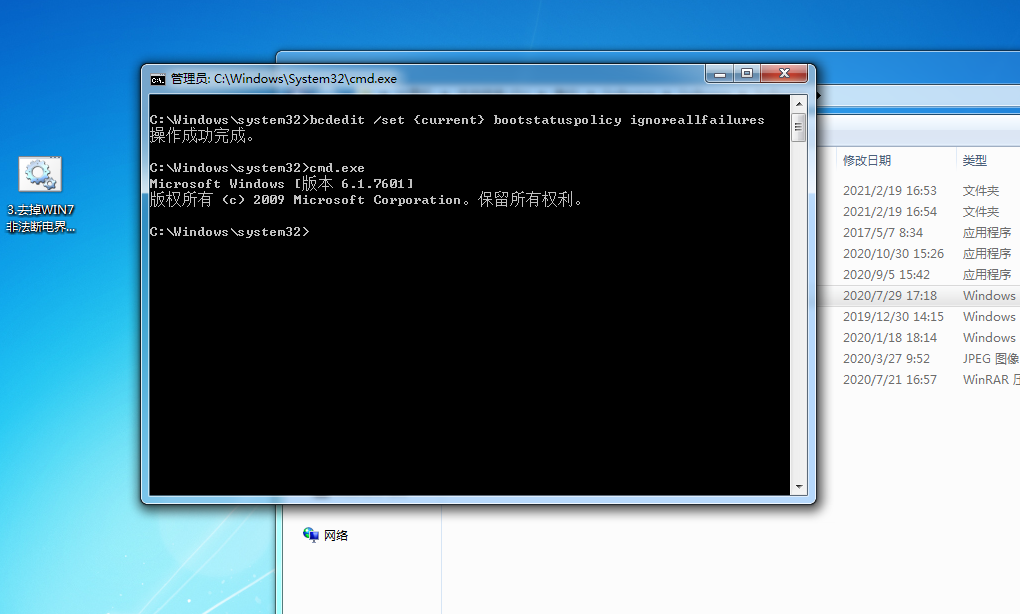Minimize the cmd.exe window

click(719, 74)
